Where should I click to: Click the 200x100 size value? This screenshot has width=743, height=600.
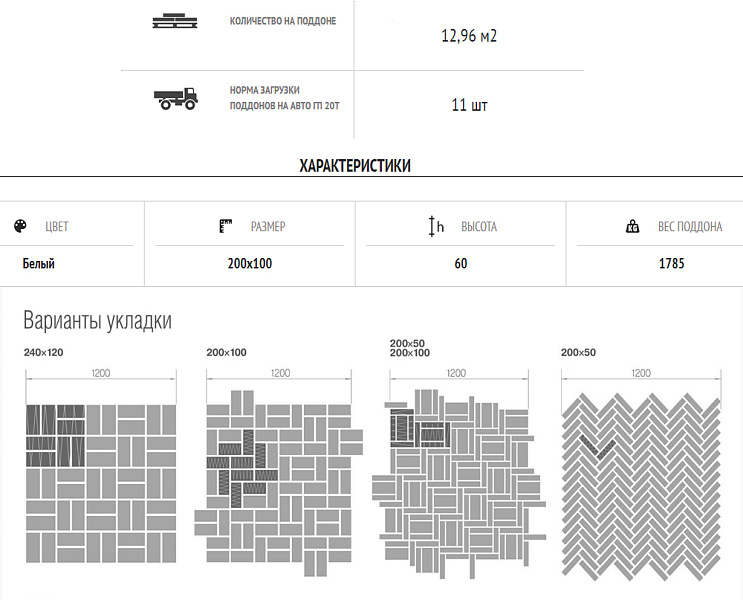[249, 264]
